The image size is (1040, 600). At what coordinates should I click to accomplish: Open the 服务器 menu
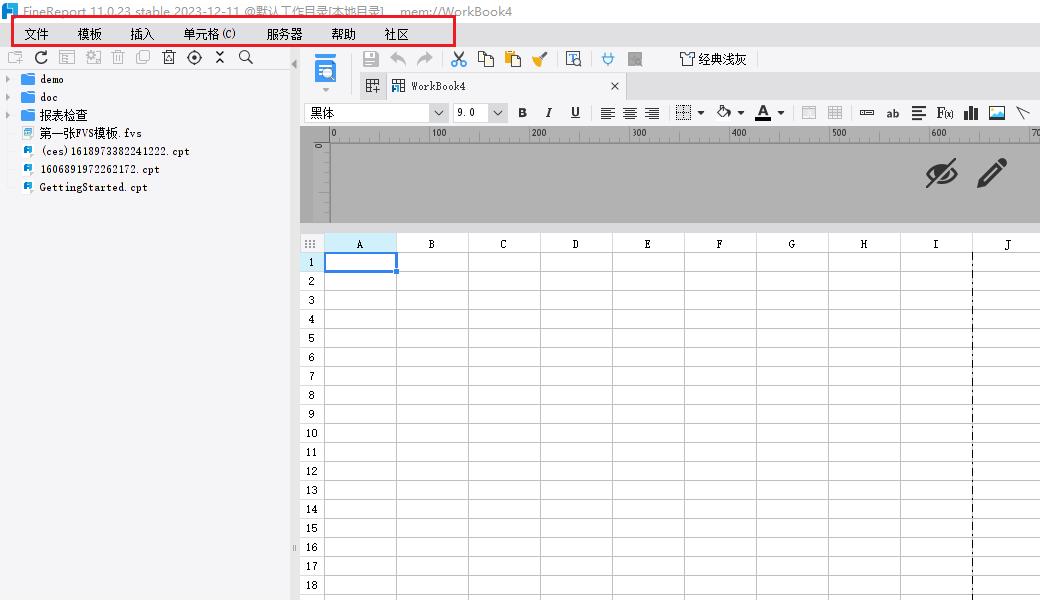(285, 34)
